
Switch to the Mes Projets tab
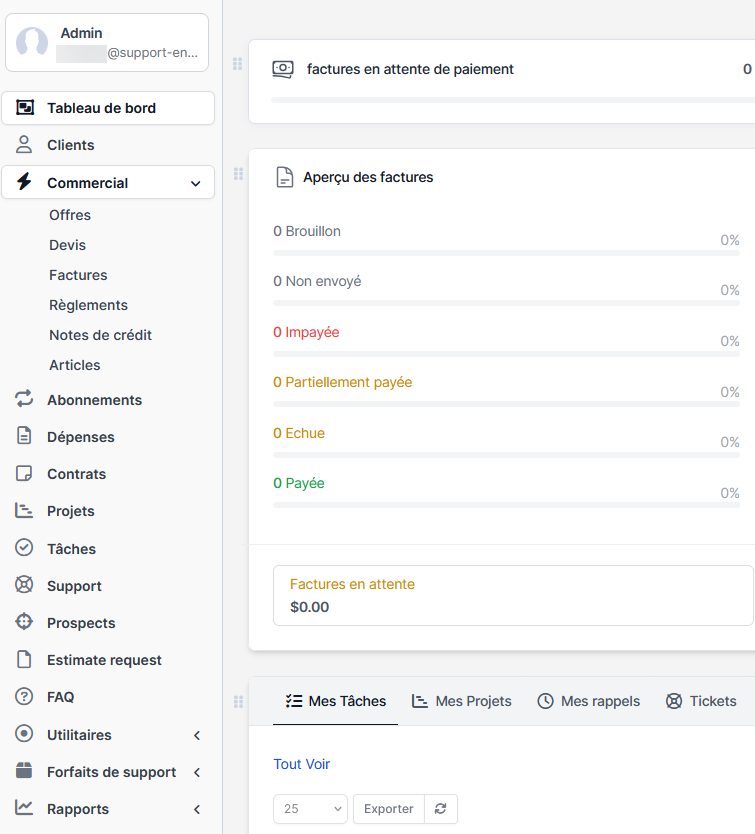click(x=462, y=701)
